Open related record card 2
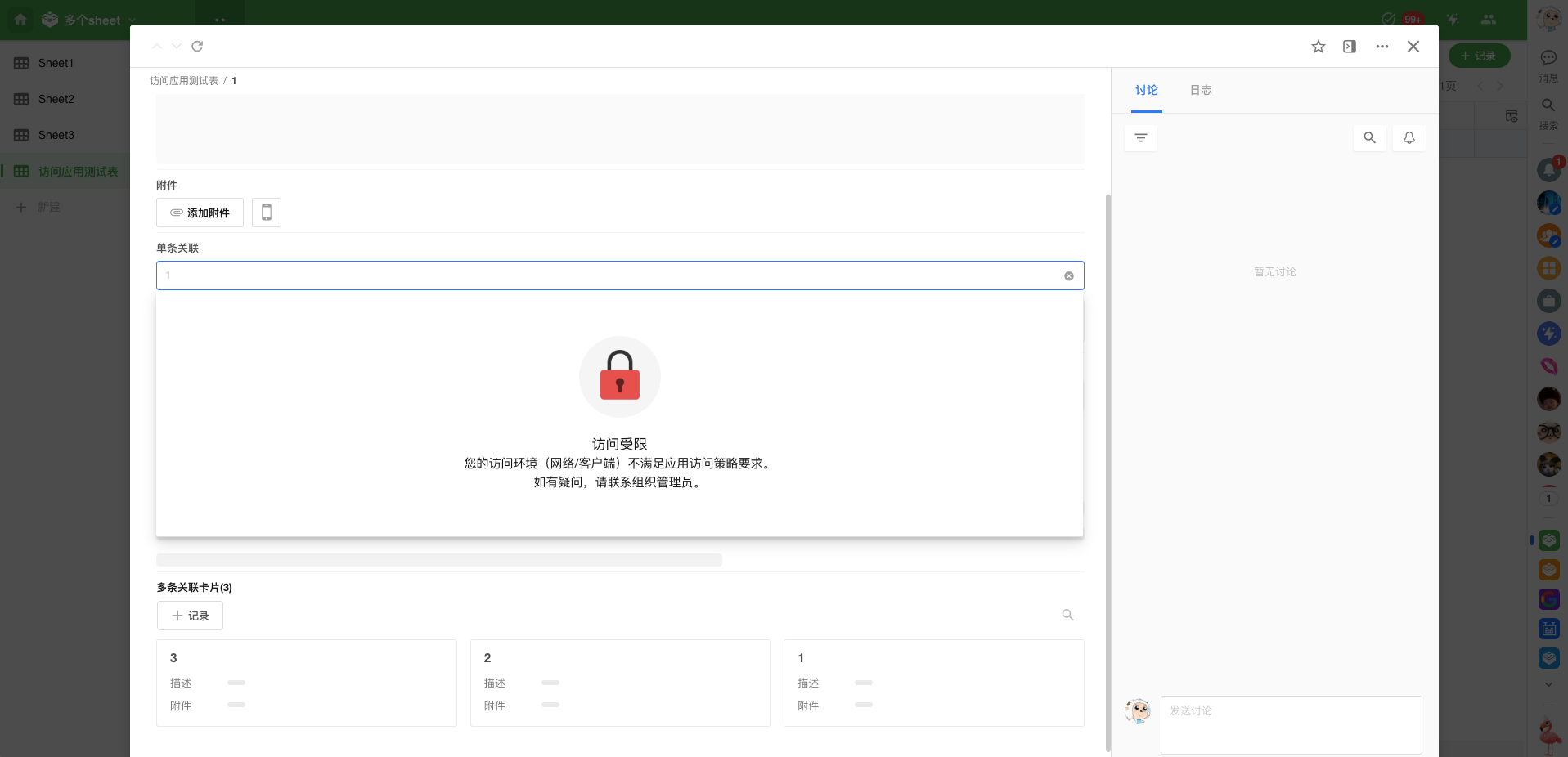This screenshot has height=757, width=1568. pyautogui.click(x=619, y=683)
